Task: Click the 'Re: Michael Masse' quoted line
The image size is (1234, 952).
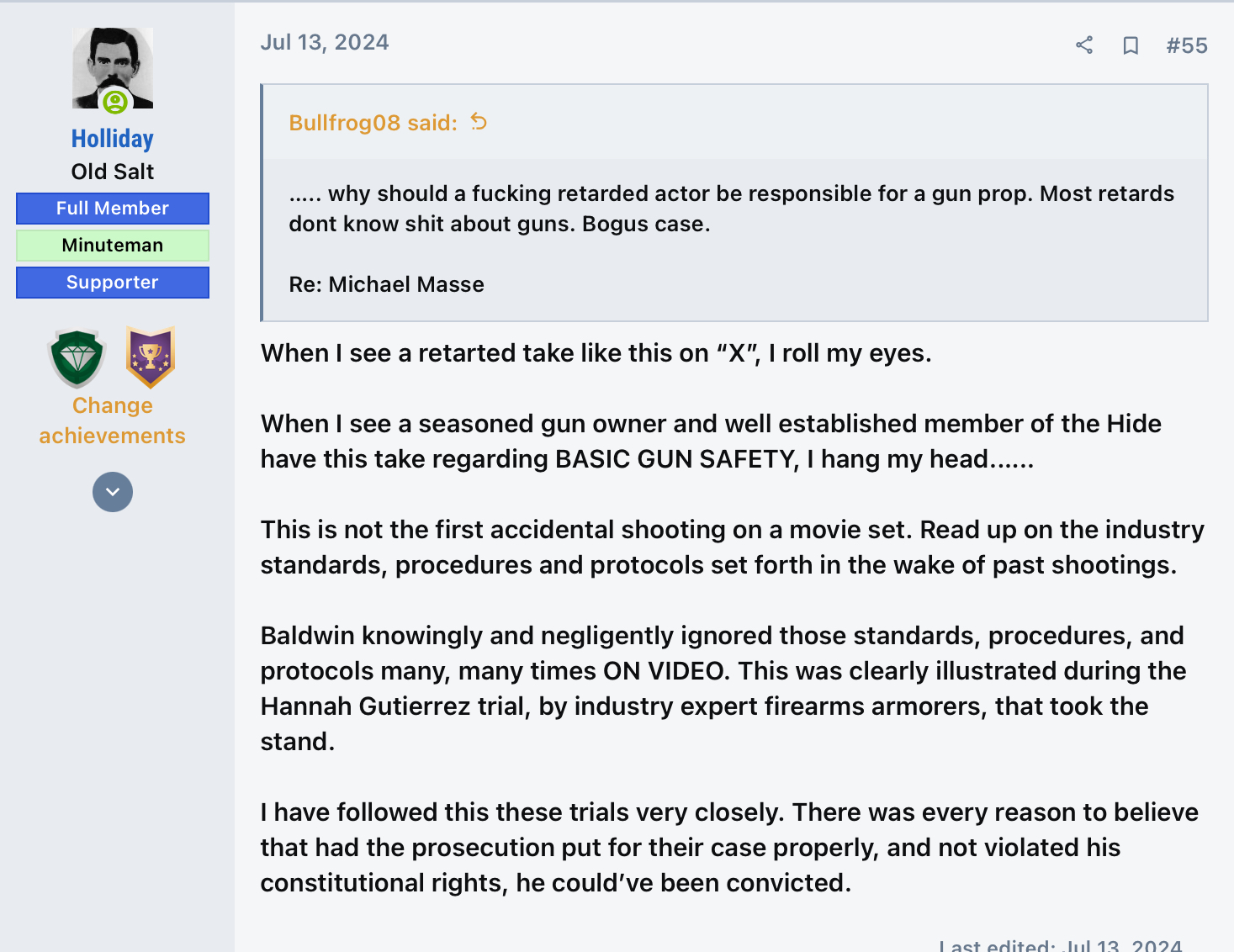Action: click(x=386, y=284)
